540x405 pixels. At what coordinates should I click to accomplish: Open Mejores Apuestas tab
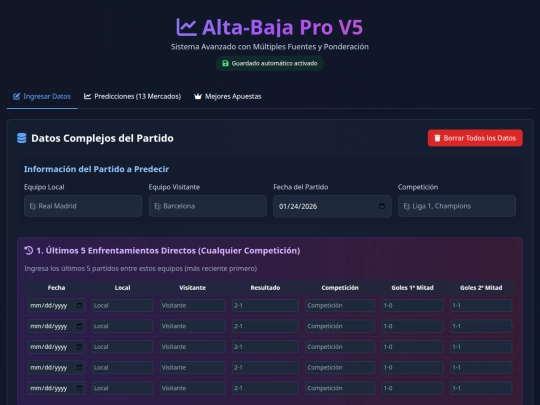point(228,97)
